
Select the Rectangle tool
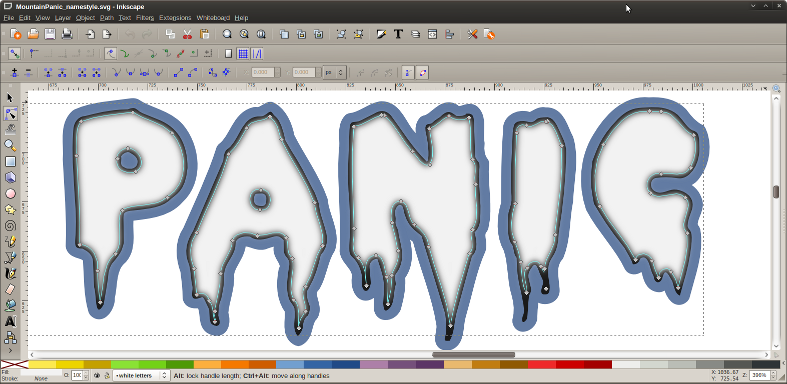pyautogui.click(x=10, y=162)
